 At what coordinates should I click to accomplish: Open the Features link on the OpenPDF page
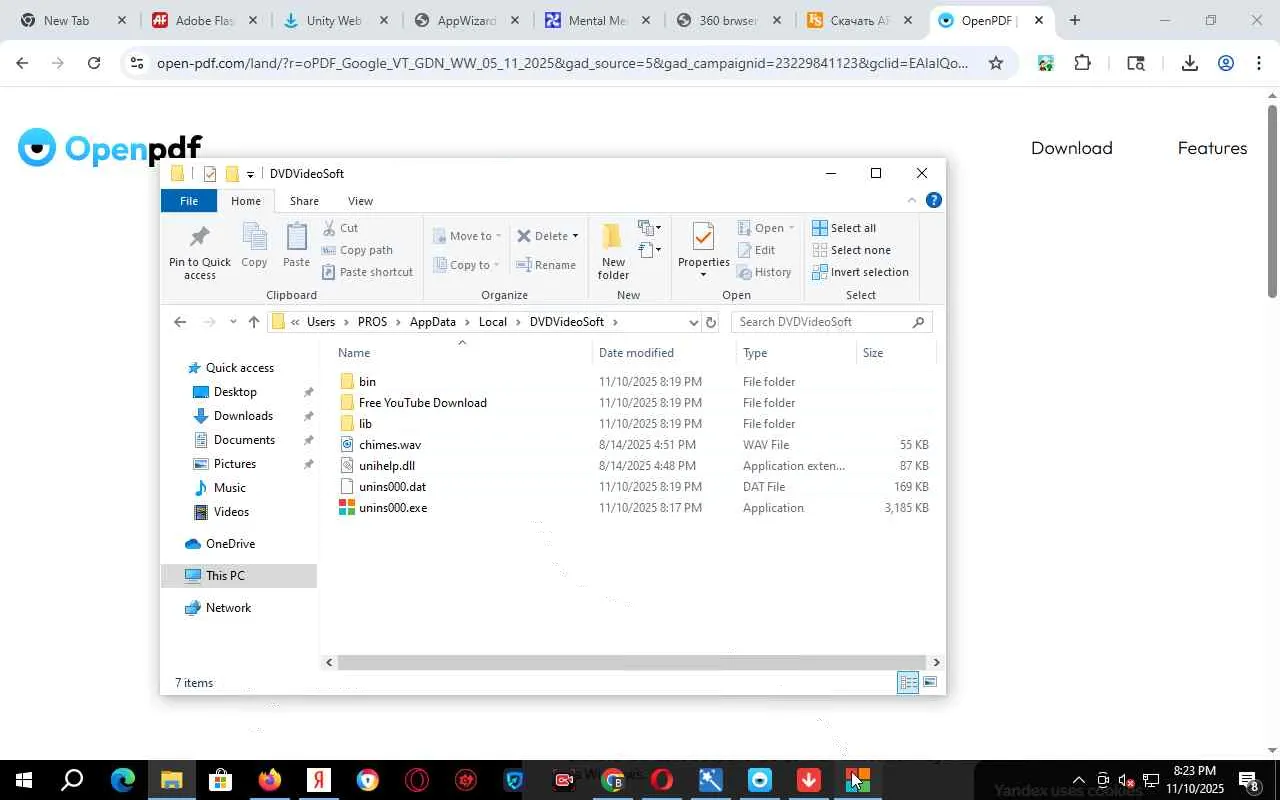pyautogui.click(x=1212, y=148)
